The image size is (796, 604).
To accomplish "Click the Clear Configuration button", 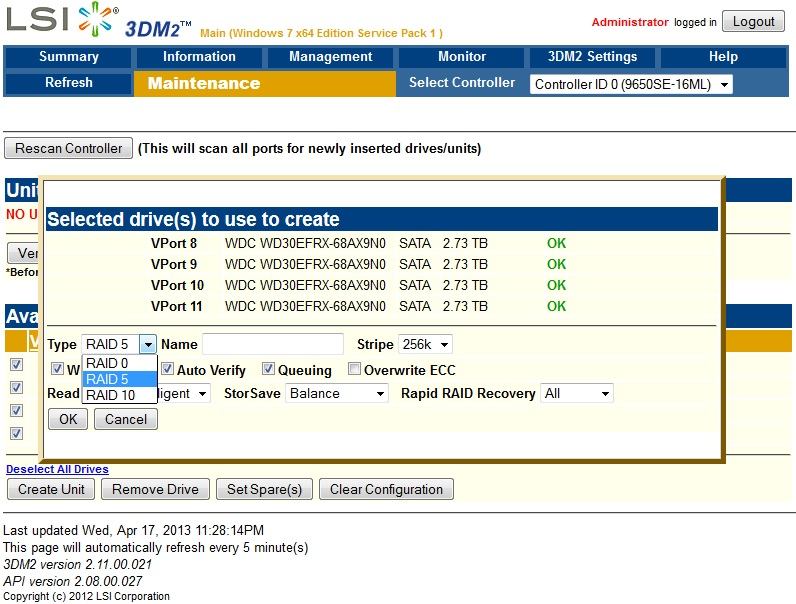I will 386,489.
